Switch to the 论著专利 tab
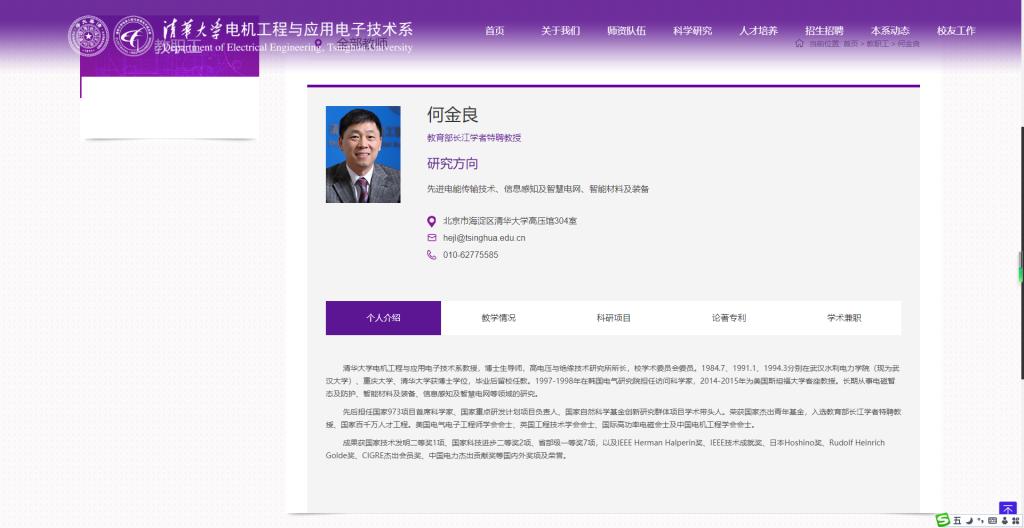1024x528 pixels. point(729,318)
